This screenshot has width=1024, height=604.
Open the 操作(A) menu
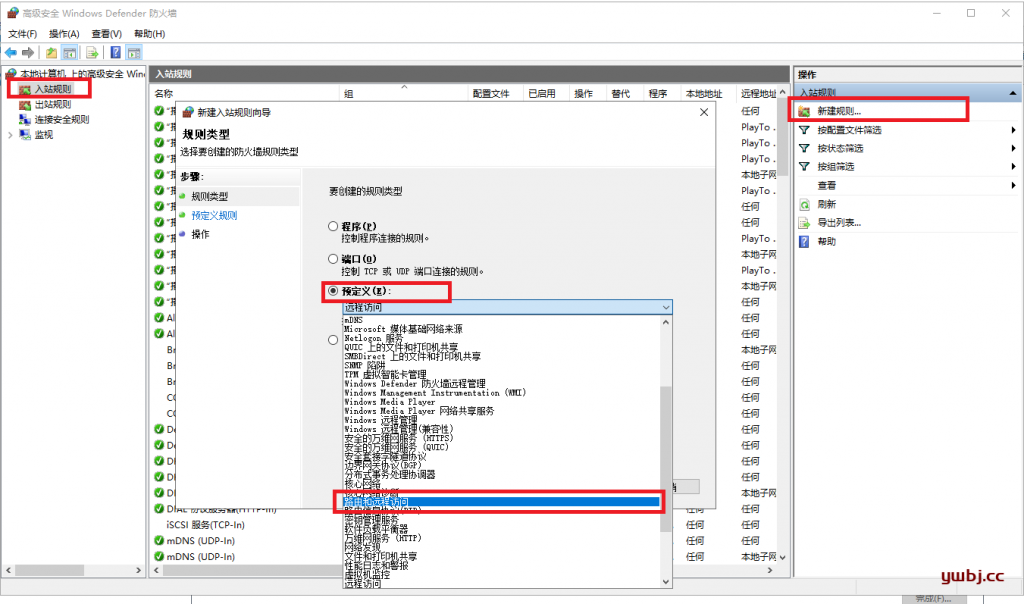point(64,34)
